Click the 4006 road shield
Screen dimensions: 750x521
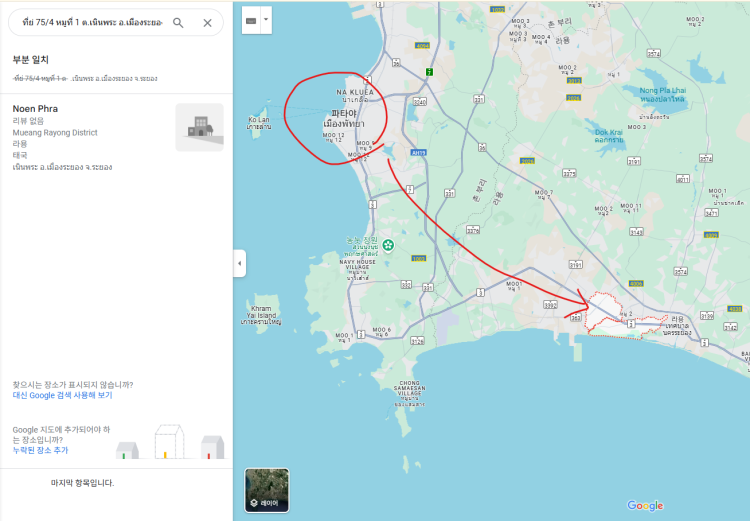[636, 284]
